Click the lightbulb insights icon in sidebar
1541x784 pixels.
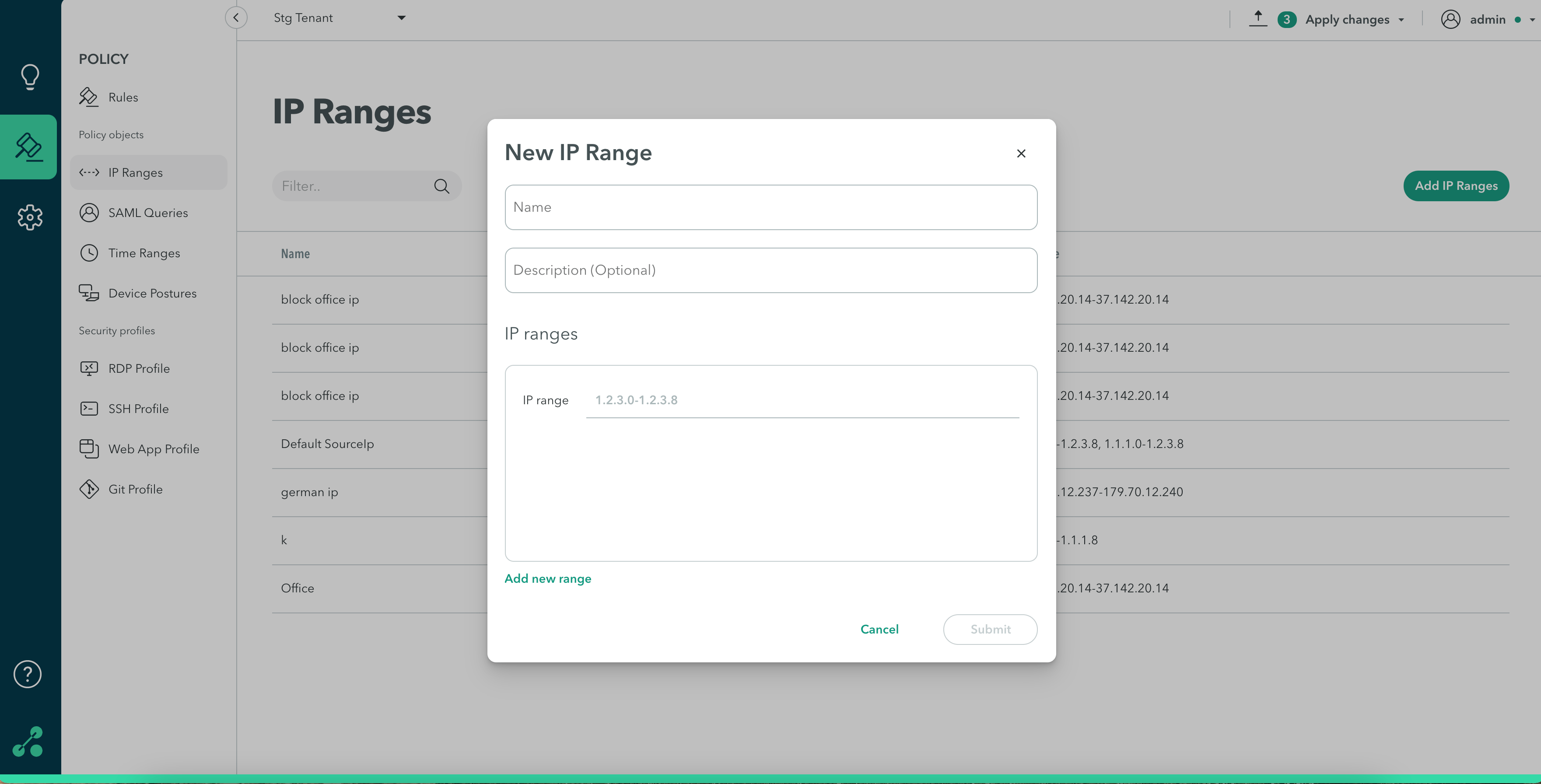tap(30, 77)
